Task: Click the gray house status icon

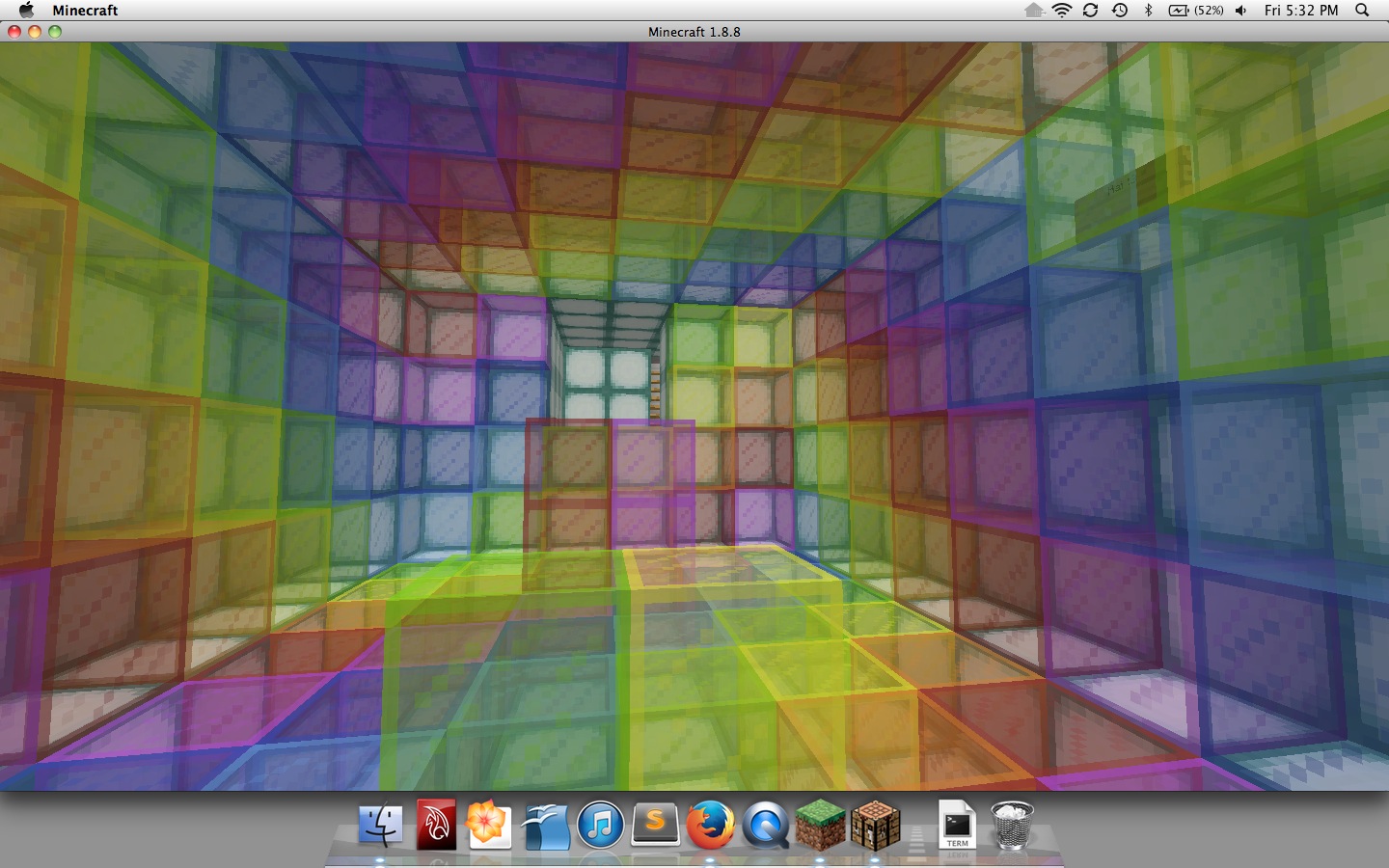Action: (1034, 11)
